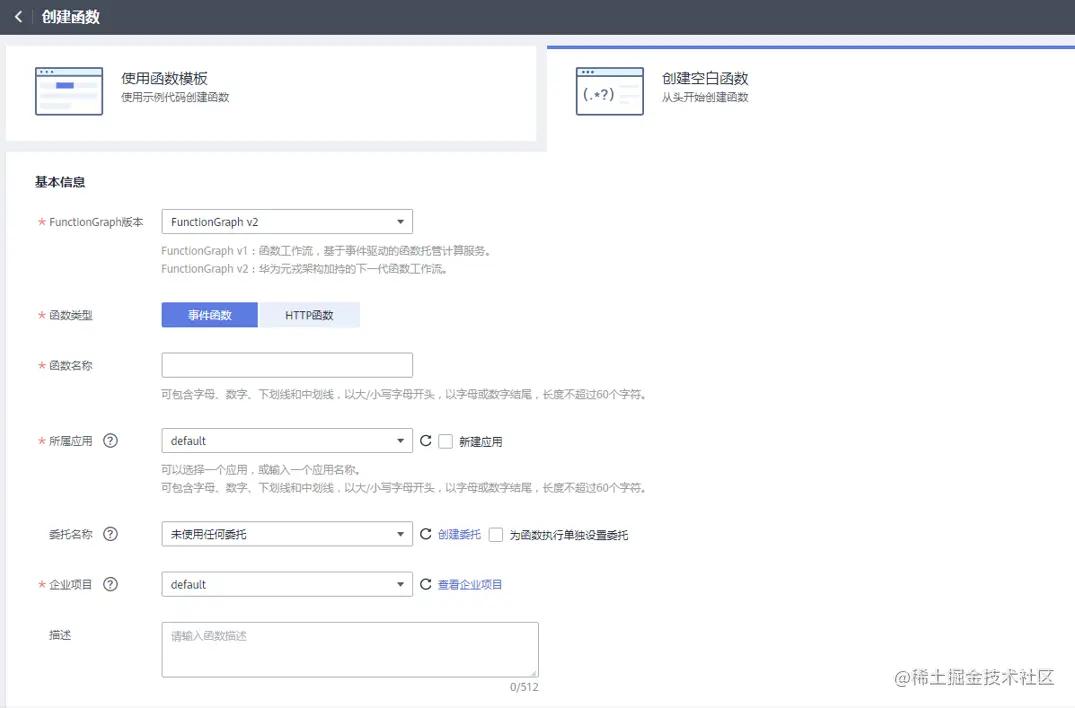Open help for 企业项目
This screenshot has width=1075, height=708.
click(110, 584)
